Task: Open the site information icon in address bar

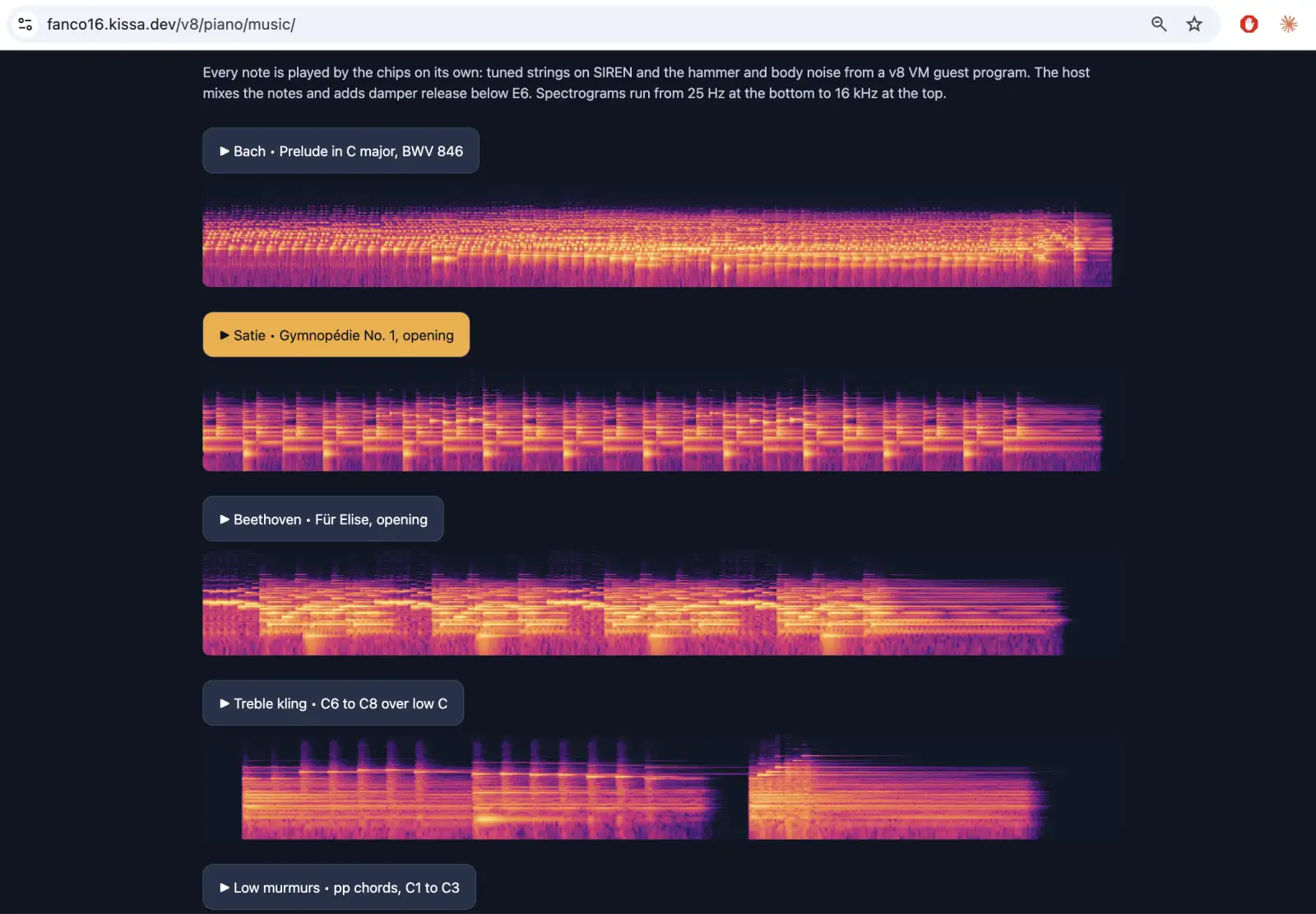Action: [25, 24]
